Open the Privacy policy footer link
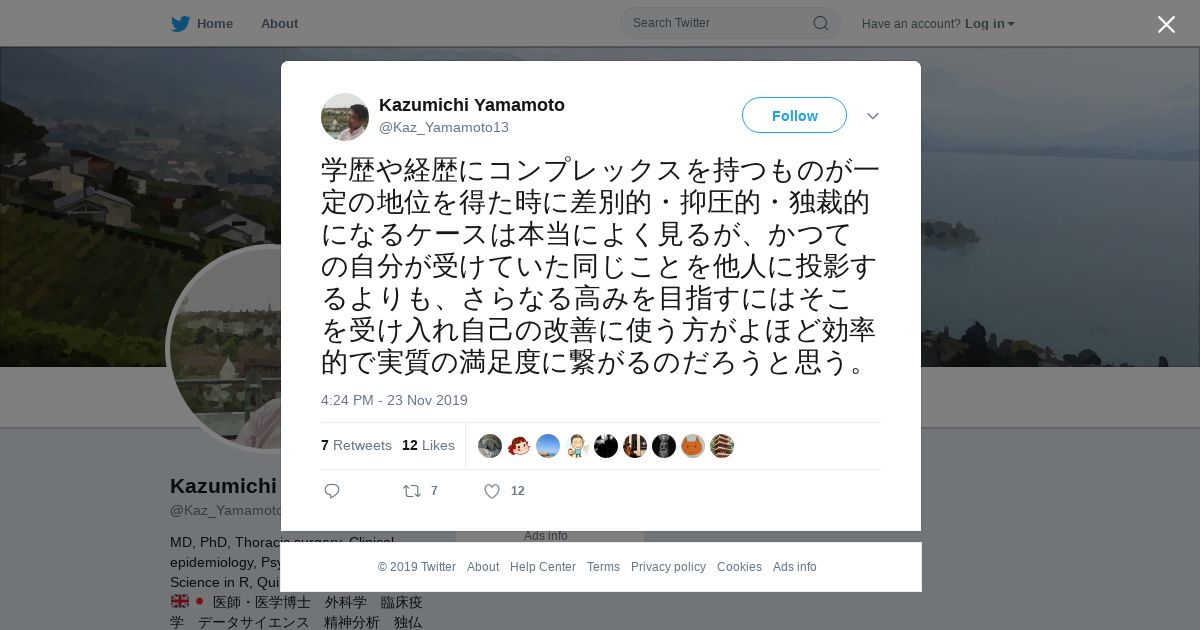 pos(668,567)
